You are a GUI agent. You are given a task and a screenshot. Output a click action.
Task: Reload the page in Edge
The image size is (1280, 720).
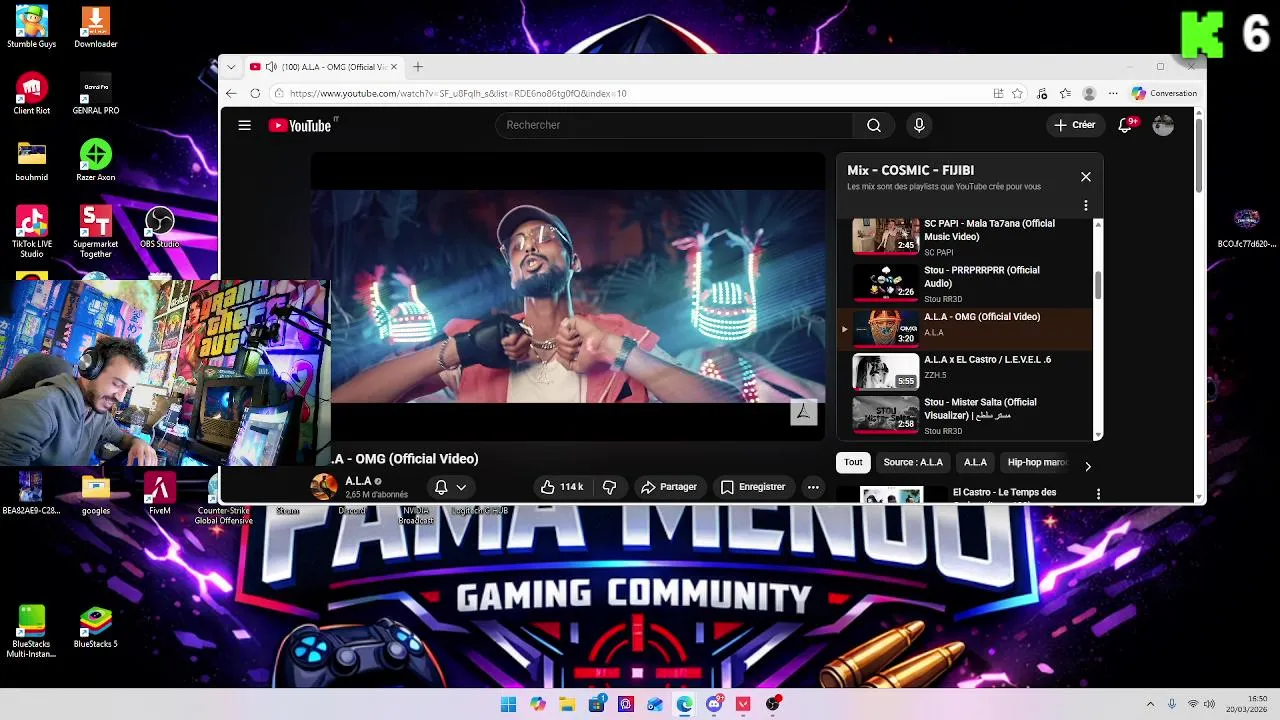click(x=255, y=93)
